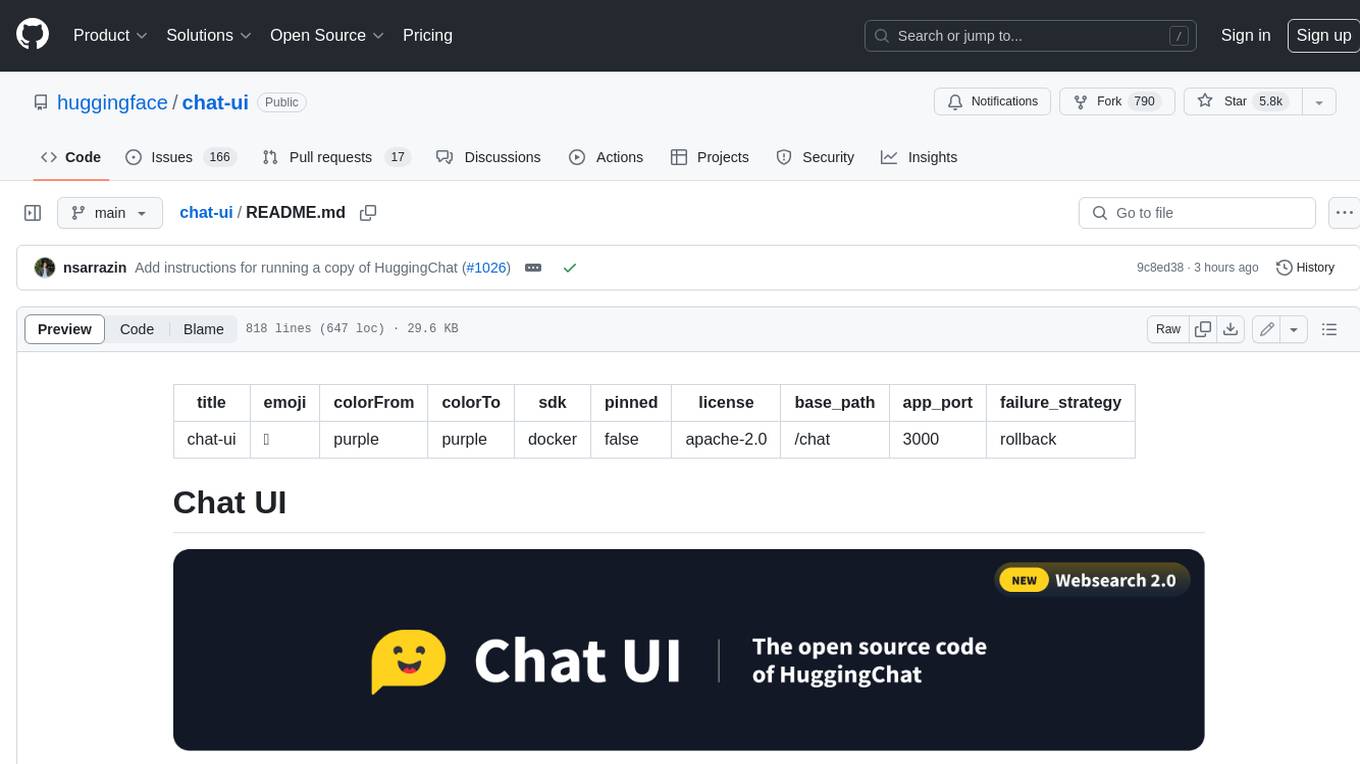Open the main branch selector
This screenshot has width=1360, height=764.
(110, 213)
